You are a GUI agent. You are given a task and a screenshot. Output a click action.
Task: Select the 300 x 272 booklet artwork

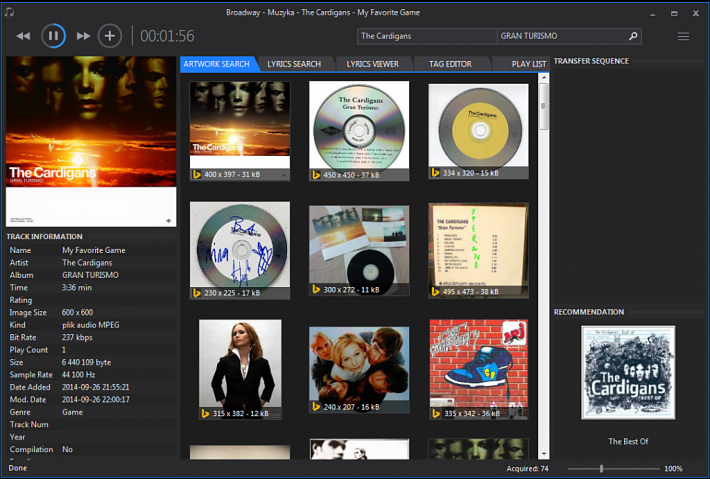359,250
